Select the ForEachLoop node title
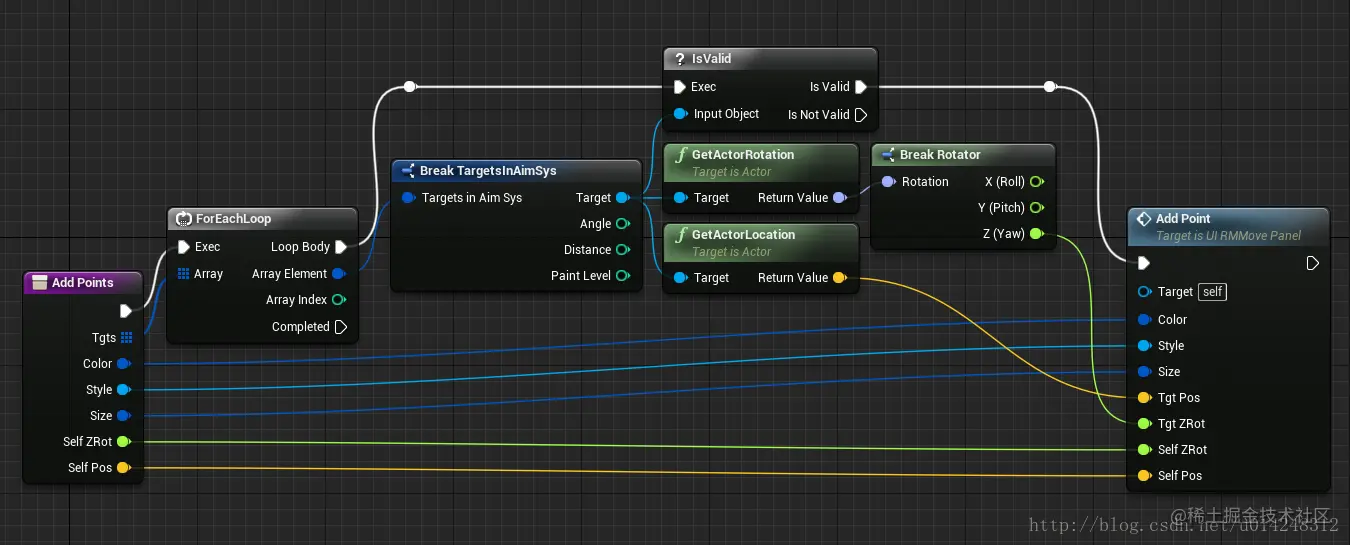The image size is (1350, 545). (x=233, y=219)
